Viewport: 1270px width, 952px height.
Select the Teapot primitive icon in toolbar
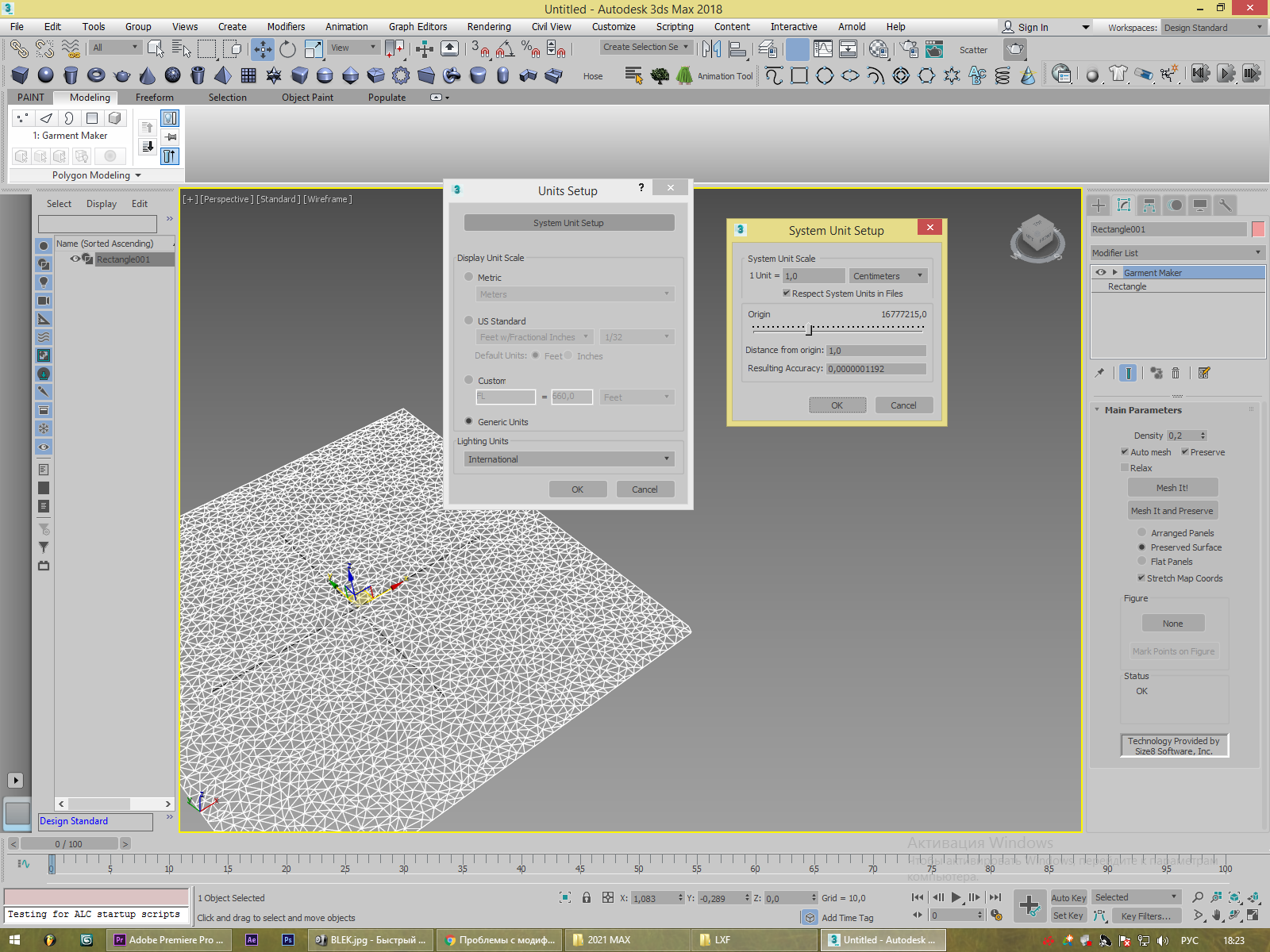pyautogui.click(x=121, y=75)
